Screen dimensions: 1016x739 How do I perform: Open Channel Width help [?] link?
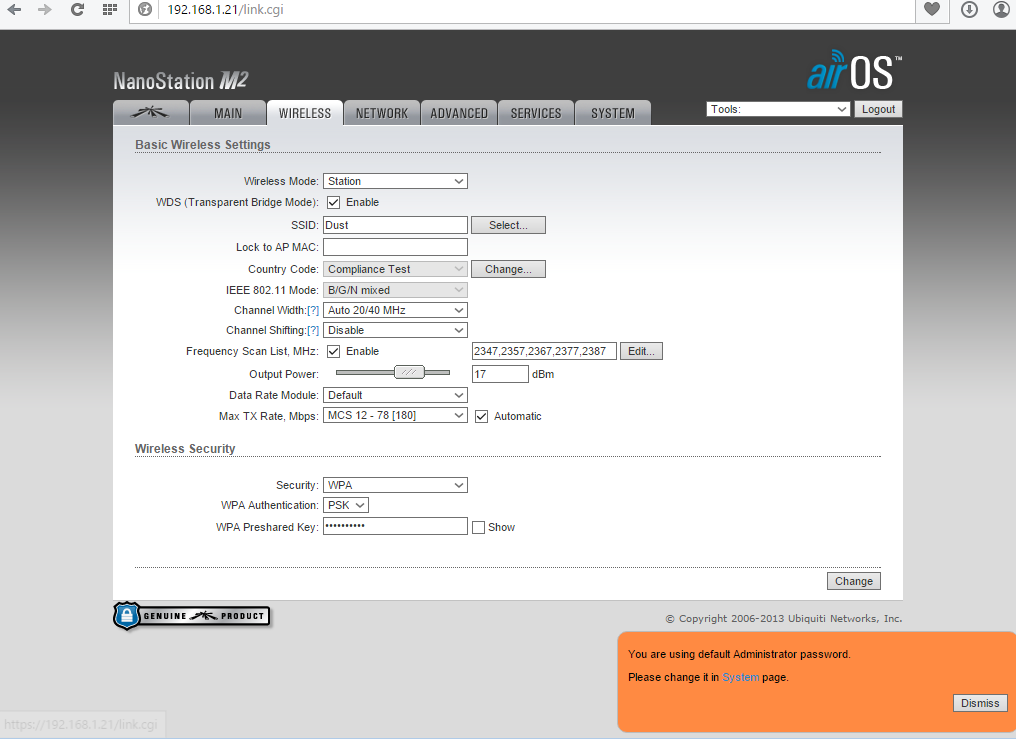(x=313, y=310)
